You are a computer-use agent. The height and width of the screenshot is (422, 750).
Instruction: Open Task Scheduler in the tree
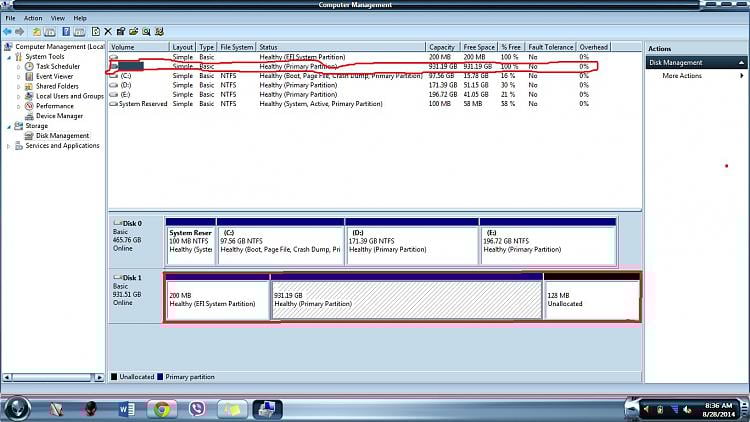[58, 67]
